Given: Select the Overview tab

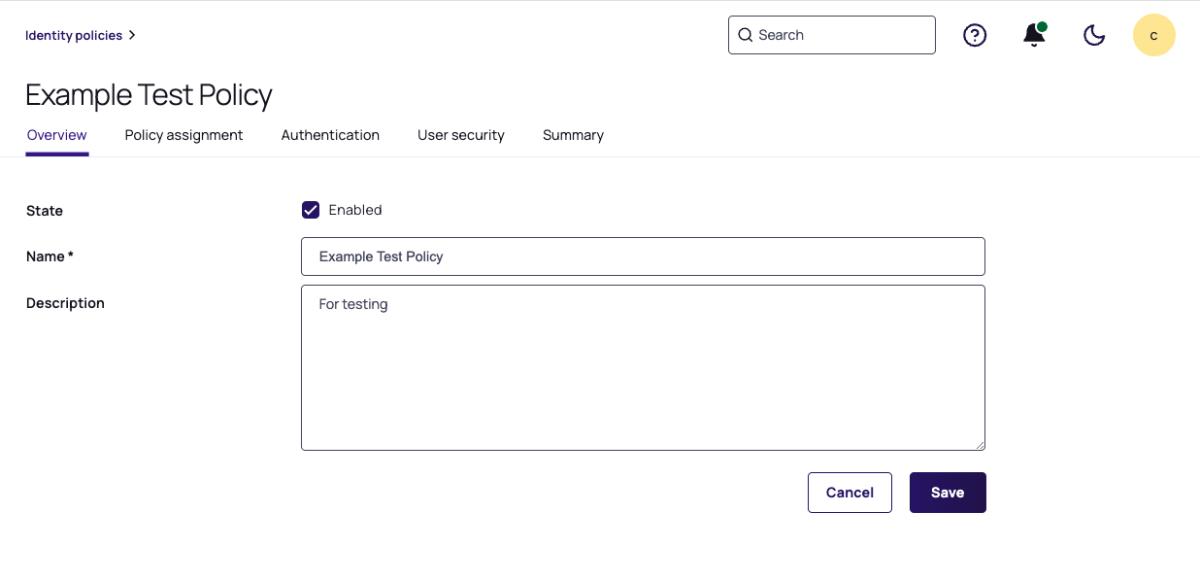Looking at the screenshot, I should 57,135.
